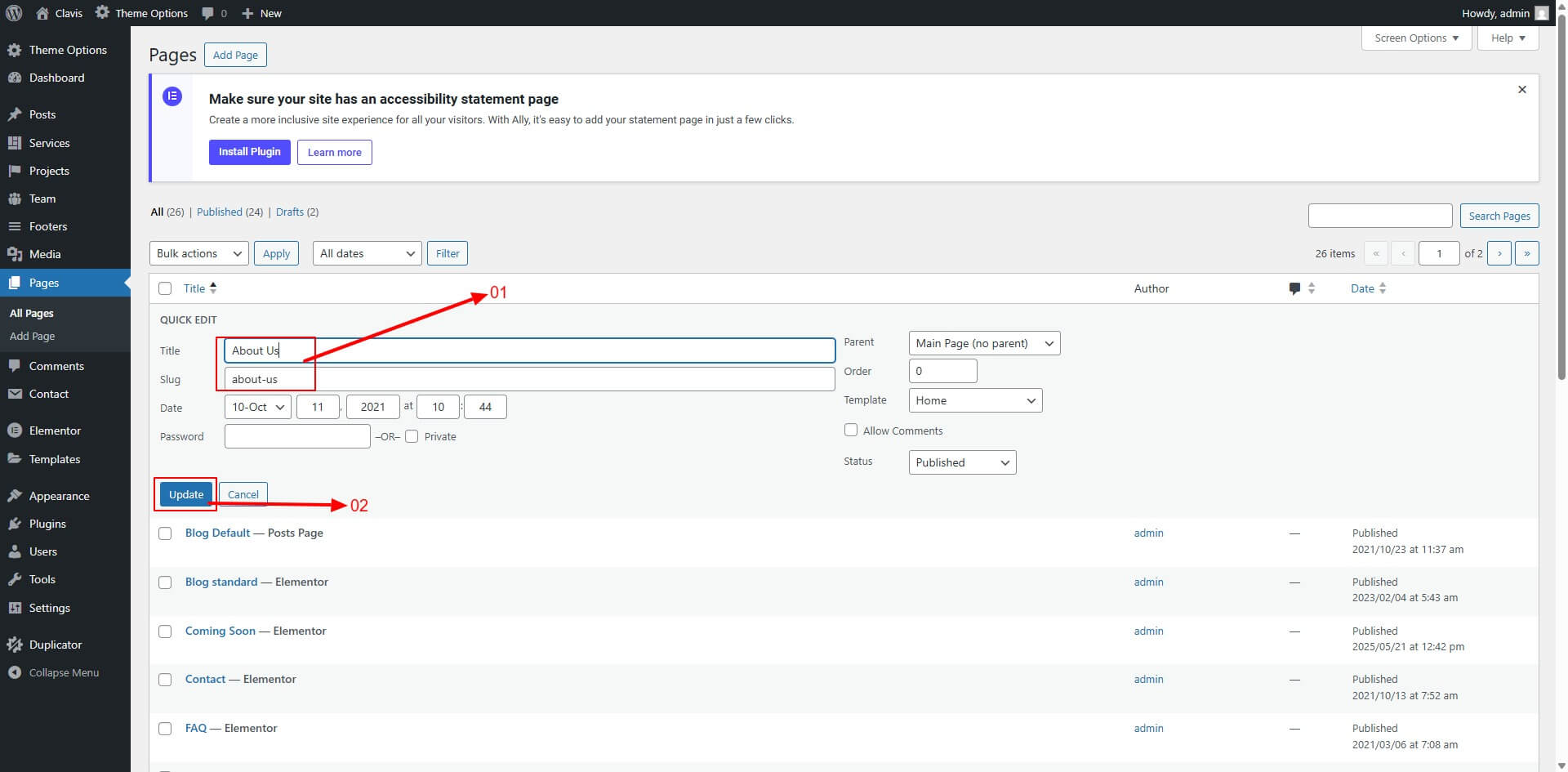Click the comments bubble icon in admin bar
Image resolution: width=1568 pixels, height=772 pixels.
208,13
